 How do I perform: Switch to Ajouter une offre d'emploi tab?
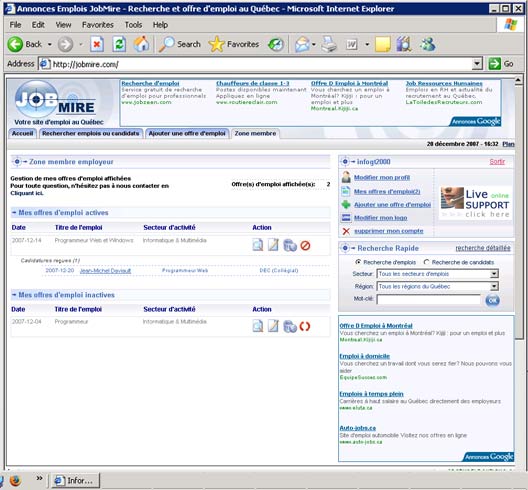point(187,134)
